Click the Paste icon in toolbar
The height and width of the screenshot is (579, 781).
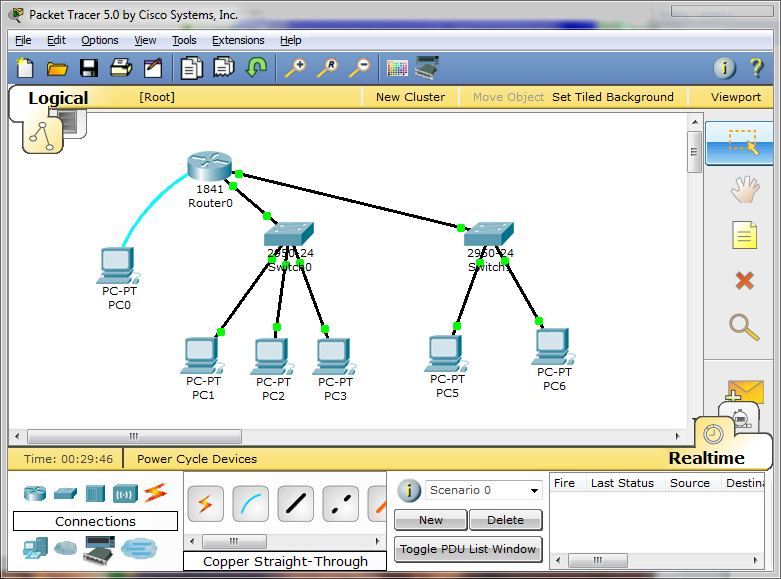pyautogui.click(x=224, y=67)
